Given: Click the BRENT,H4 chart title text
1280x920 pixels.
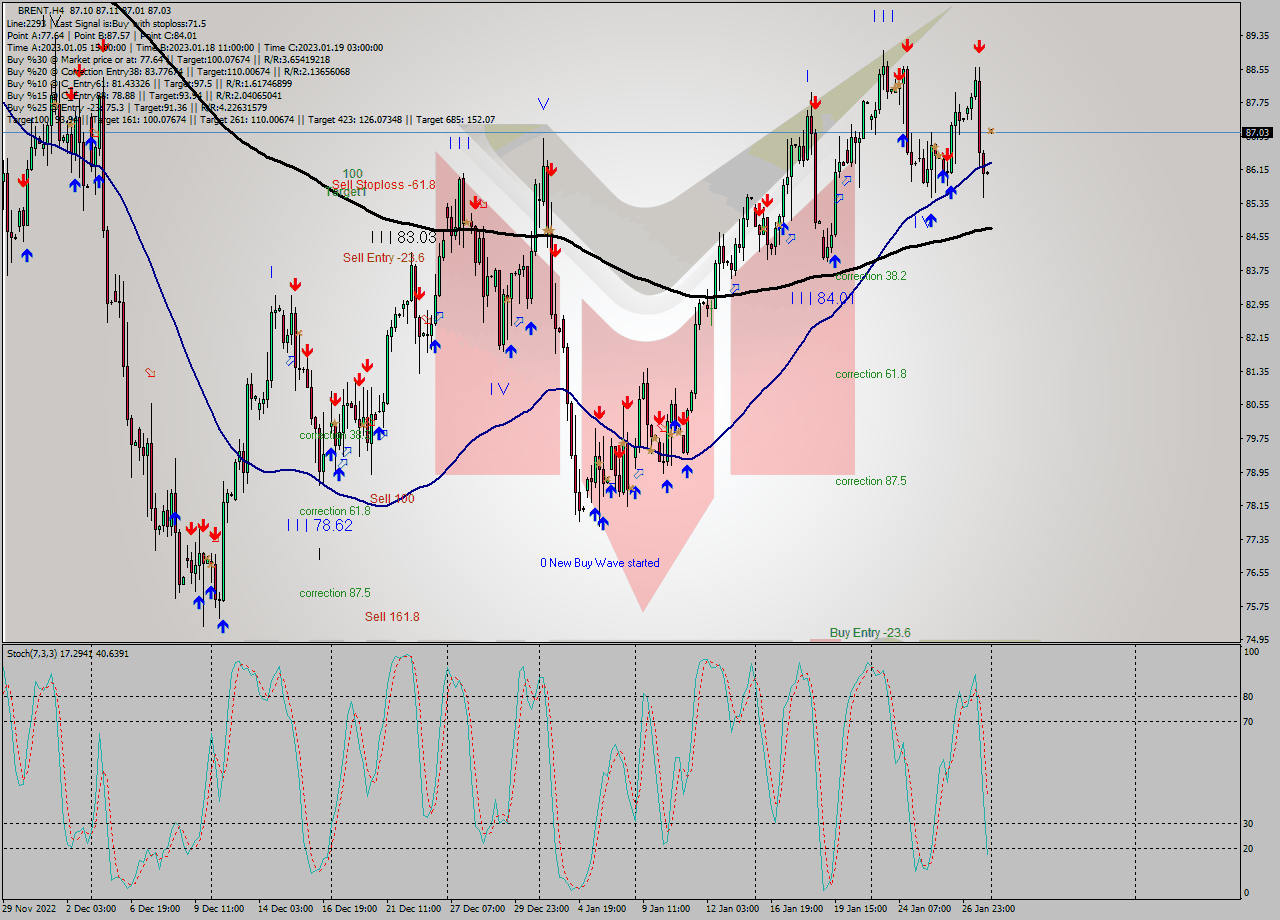Looking at the screenshot, I should click(95, 11).
